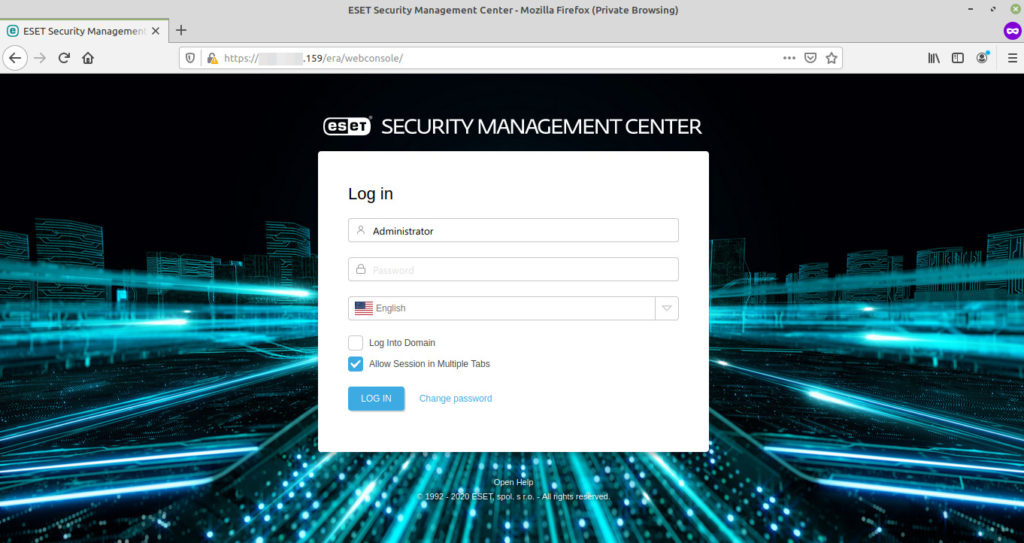The width and height of the screenshot is (1024, 543).
Task: Open the Open Help link
Action: click(x=513, y=482)
